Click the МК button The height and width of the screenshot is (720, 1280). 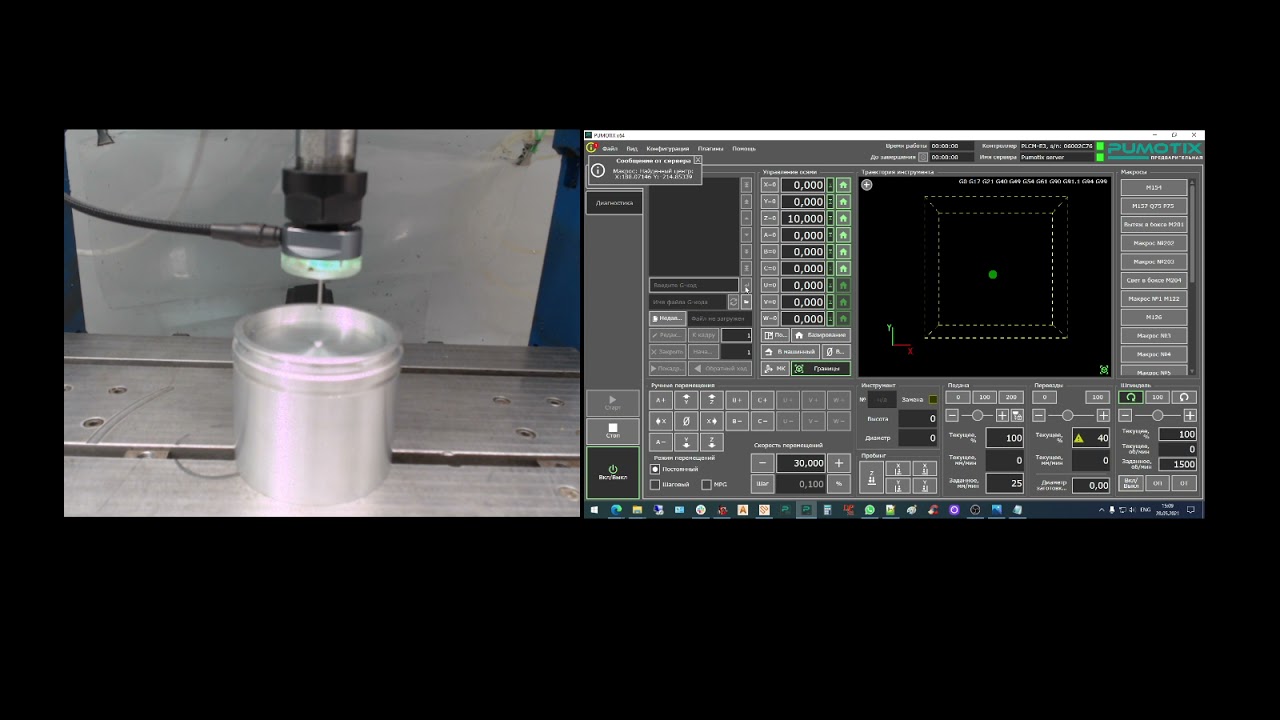(775, 368)
